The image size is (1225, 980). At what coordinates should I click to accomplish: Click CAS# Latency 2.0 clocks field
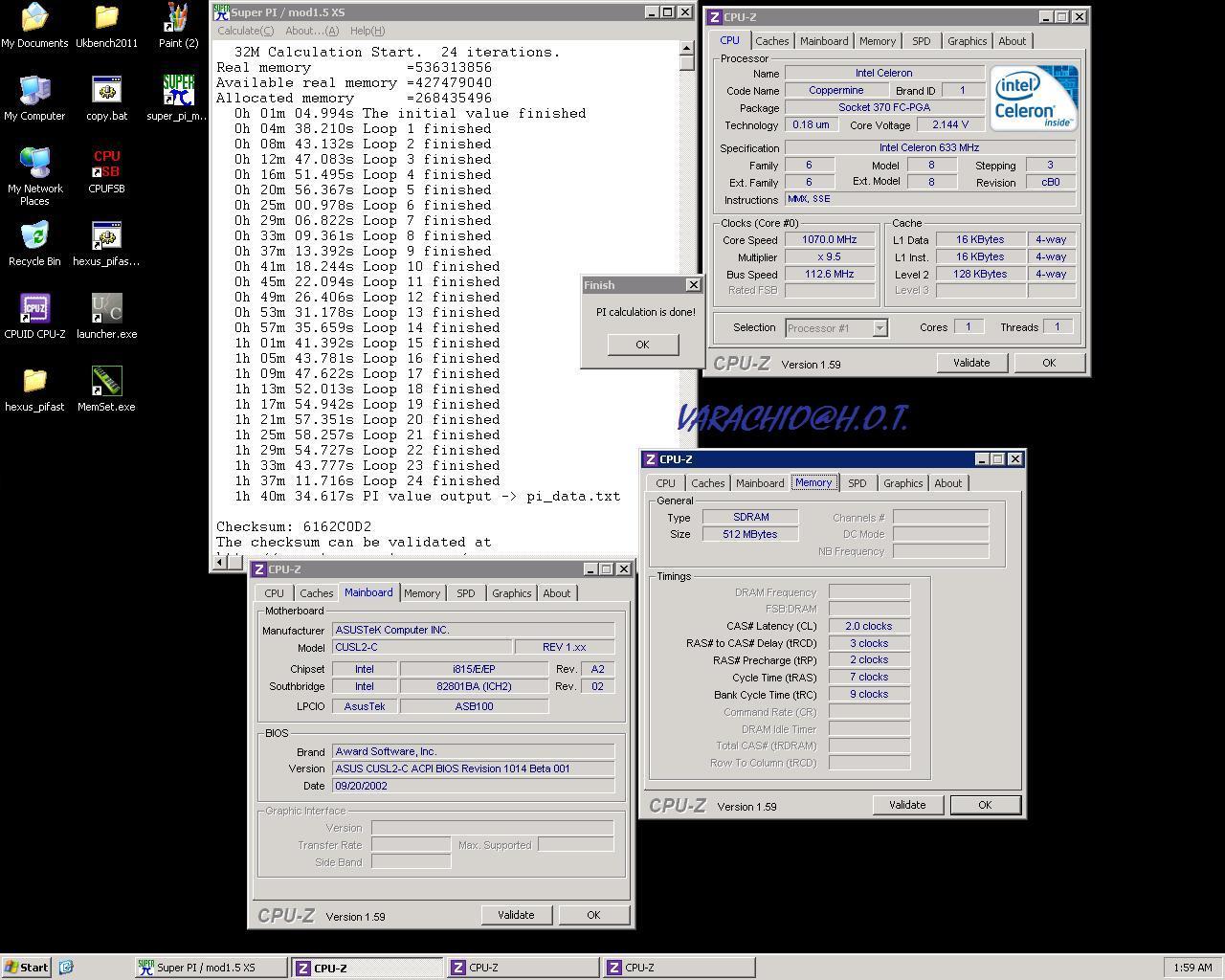pos(869,626)
